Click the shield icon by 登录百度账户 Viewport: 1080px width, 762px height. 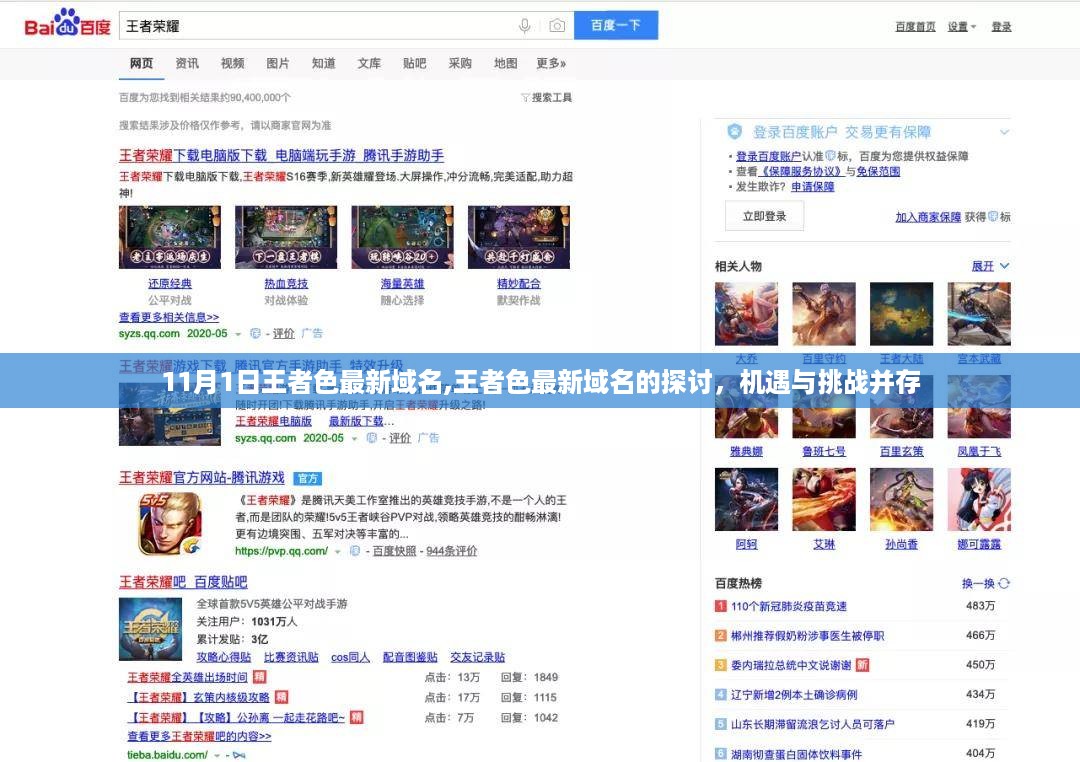[735, 132]
